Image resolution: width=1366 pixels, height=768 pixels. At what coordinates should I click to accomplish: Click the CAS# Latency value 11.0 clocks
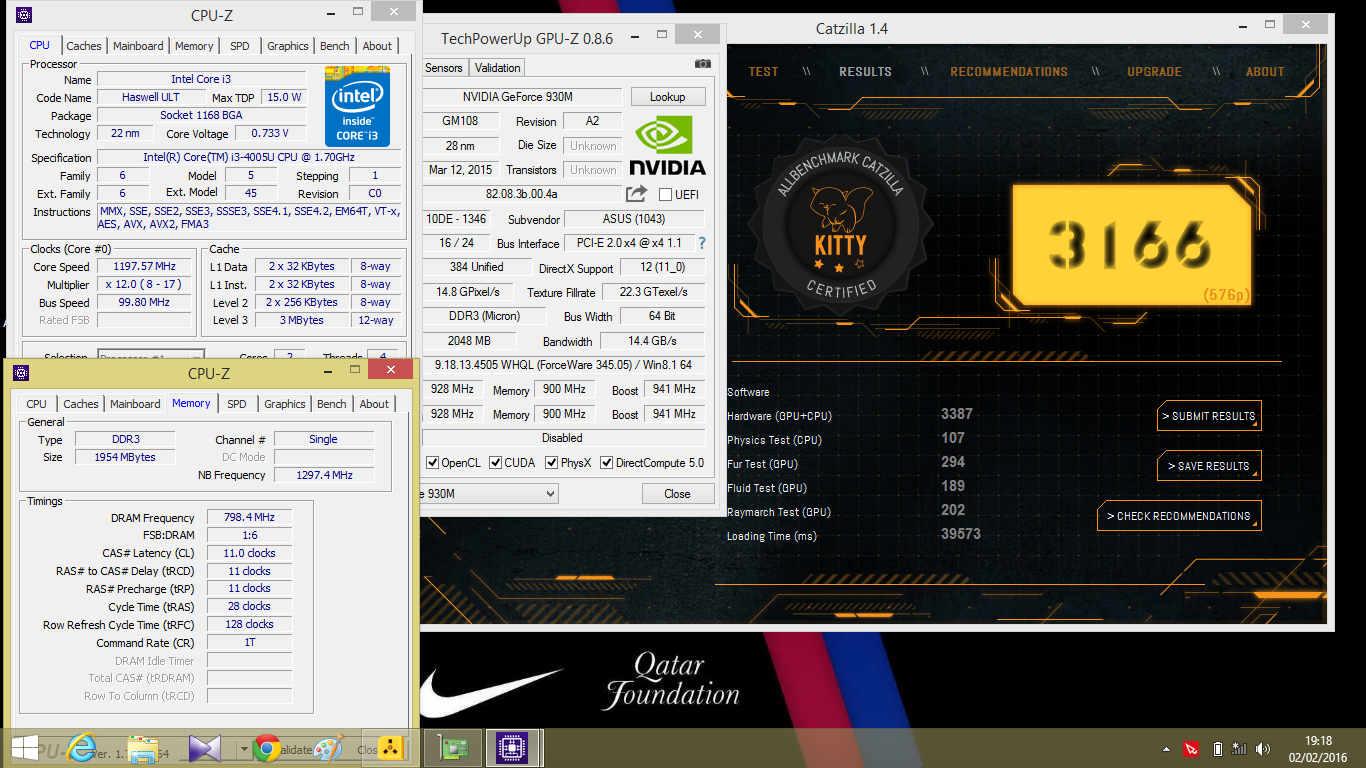point(250,553)
